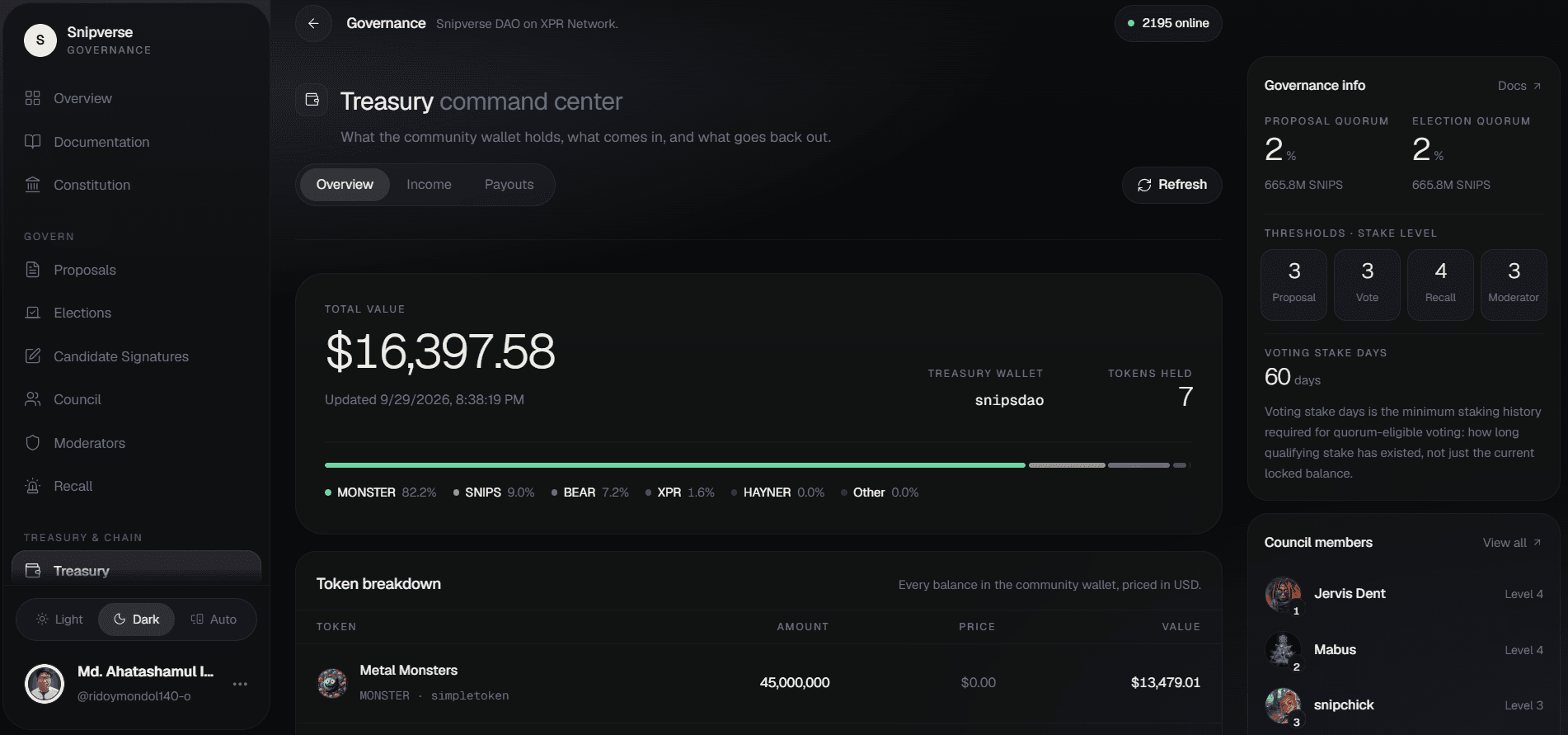Click the Snipverse logo avatar
The height and width of the screenshot is (735, 1568).
pos(40,40)
